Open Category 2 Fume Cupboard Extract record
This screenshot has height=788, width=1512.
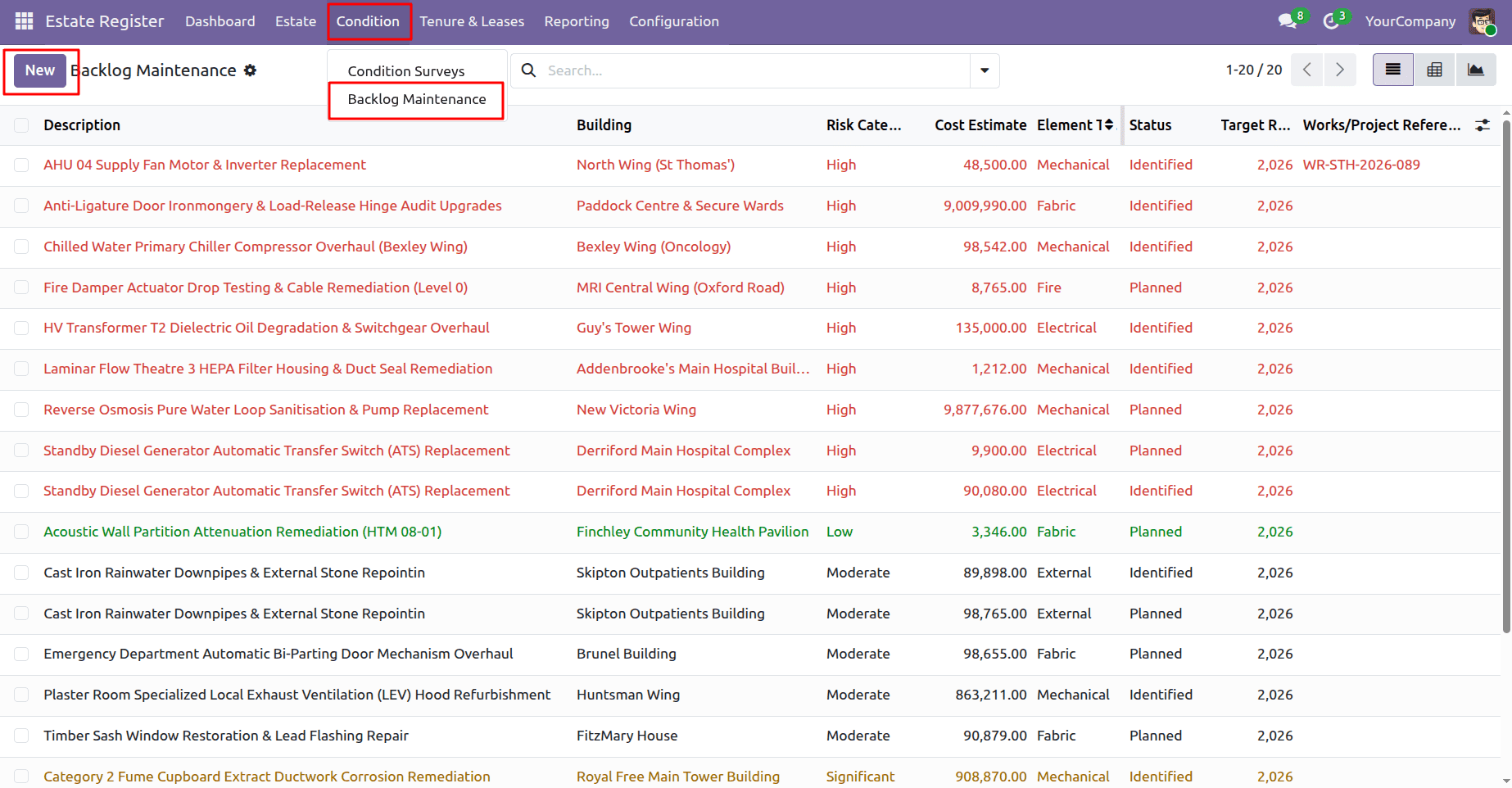pyautogui.click(x=267, y=777)
